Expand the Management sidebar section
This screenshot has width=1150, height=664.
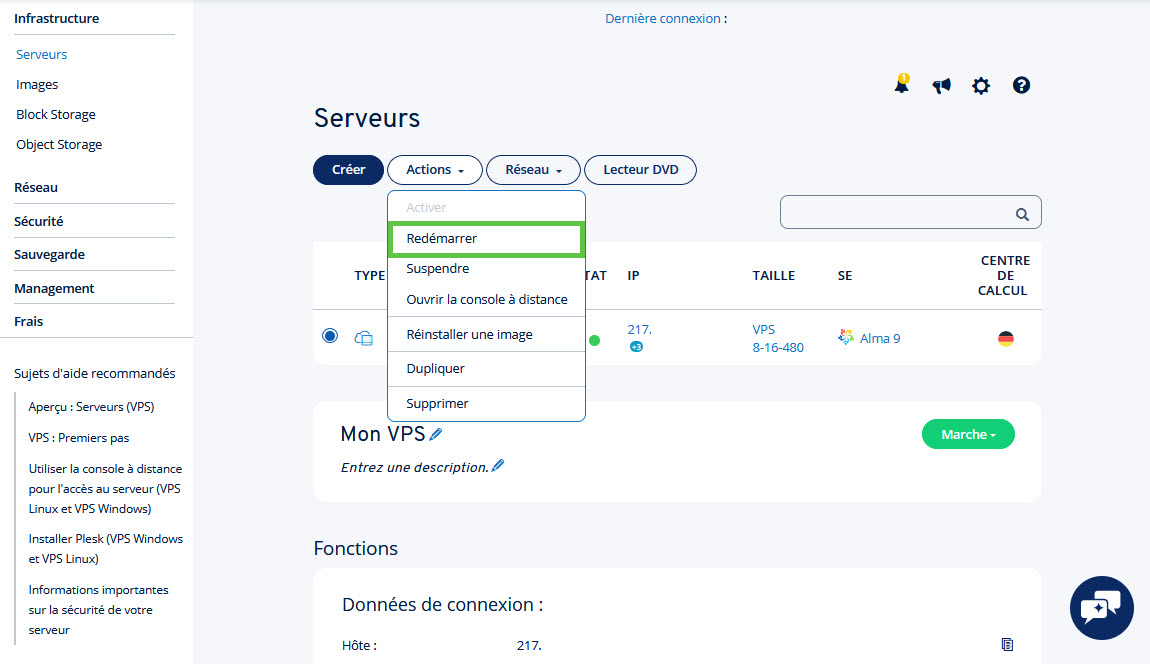tap(54, 288)
